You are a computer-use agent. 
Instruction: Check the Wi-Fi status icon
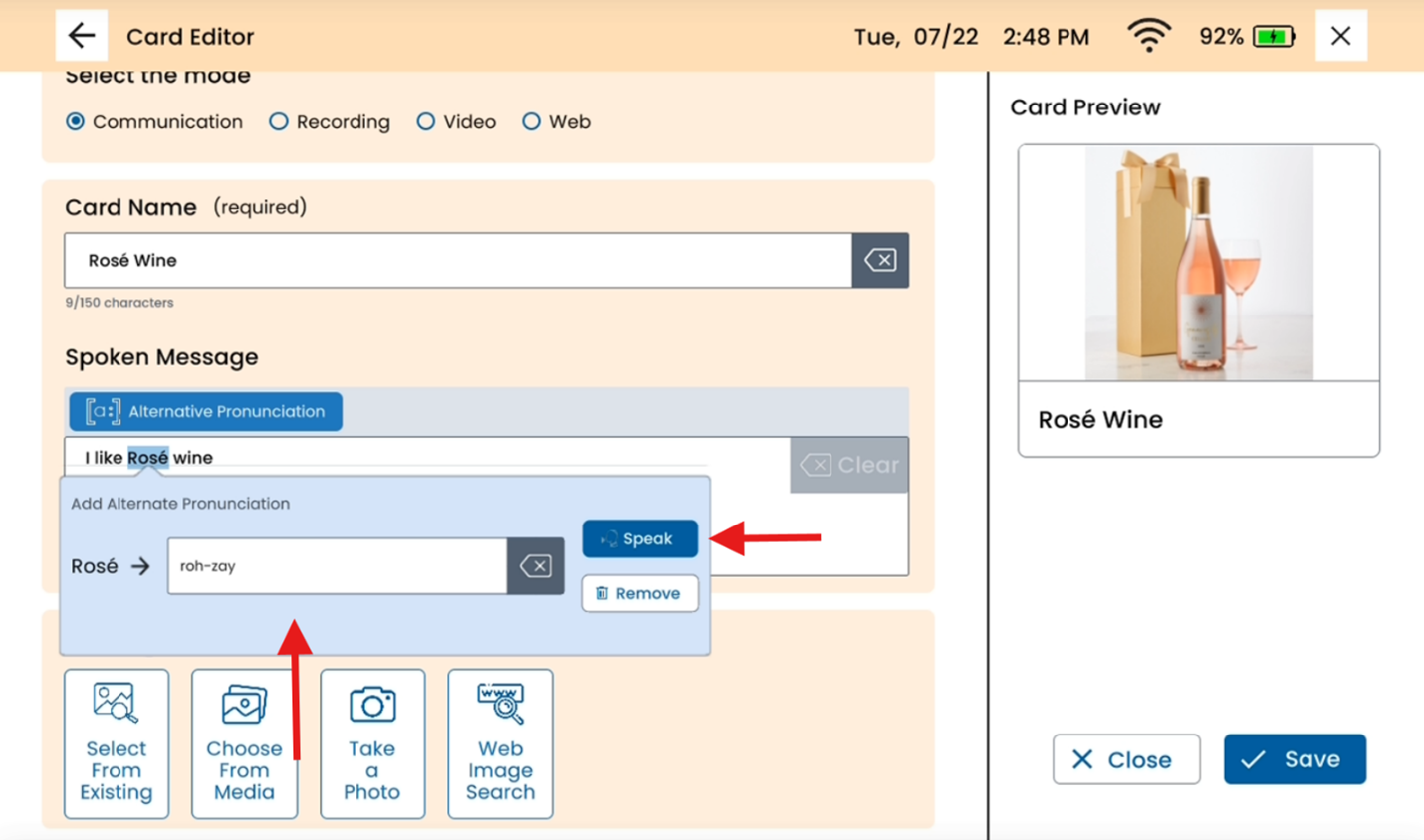(1148, 36)
